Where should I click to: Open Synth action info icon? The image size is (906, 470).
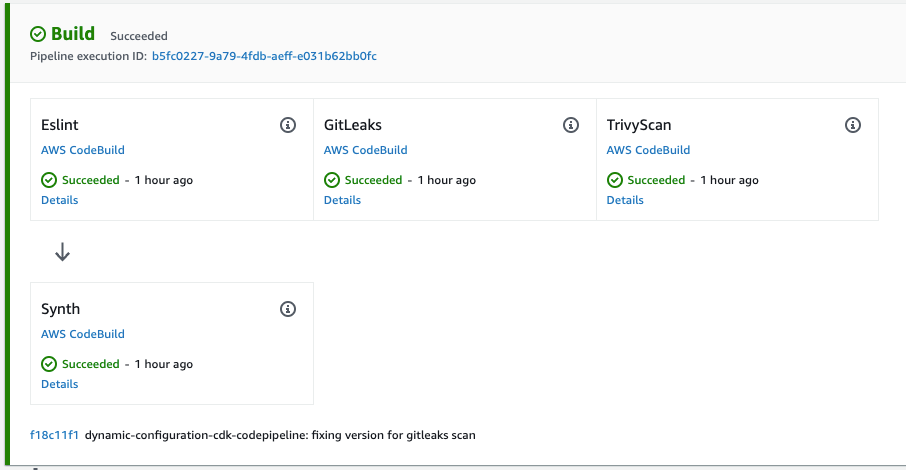click(x=288, y=309)
